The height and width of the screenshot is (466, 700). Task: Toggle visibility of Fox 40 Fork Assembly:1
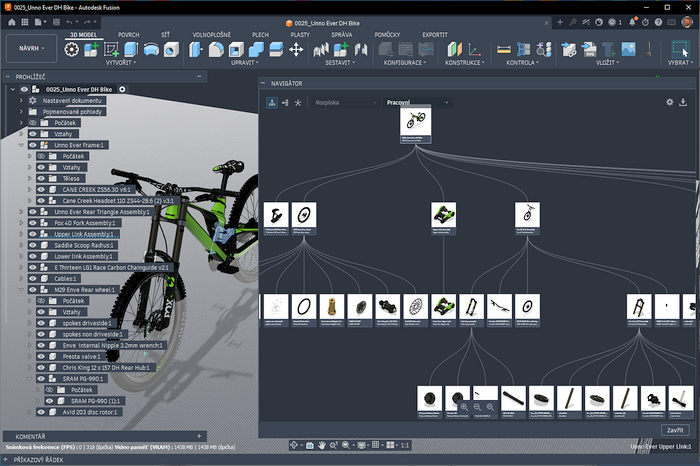33,223
